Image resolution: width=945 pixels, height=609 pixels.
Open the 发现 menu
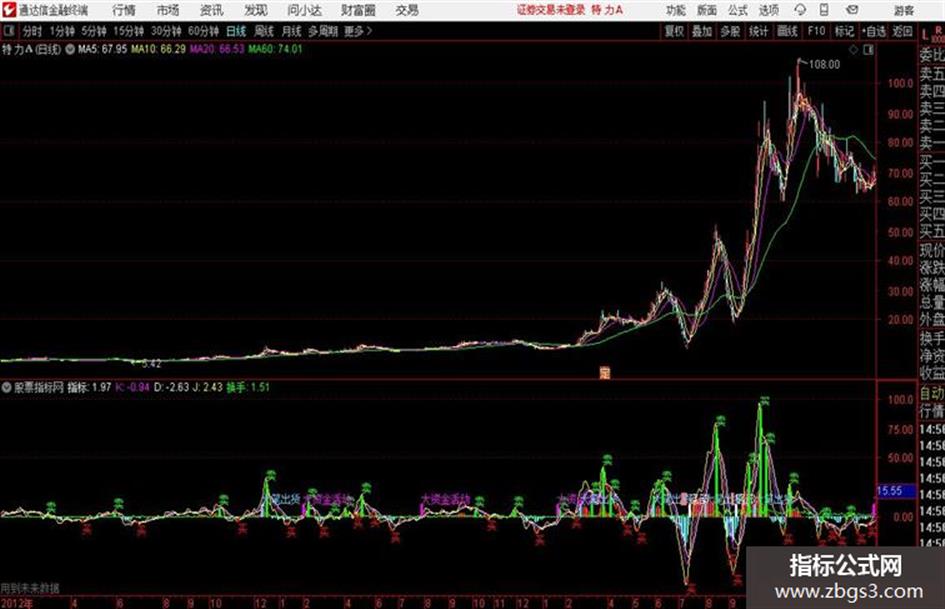256,10
